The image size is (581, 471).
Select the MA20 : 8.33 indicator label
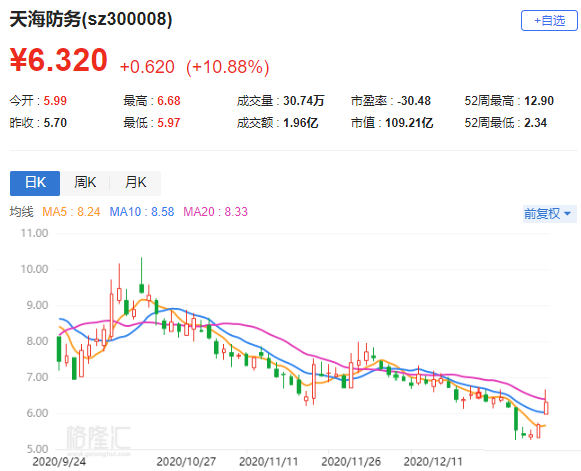pyautogui.click(x=216, y=212)
